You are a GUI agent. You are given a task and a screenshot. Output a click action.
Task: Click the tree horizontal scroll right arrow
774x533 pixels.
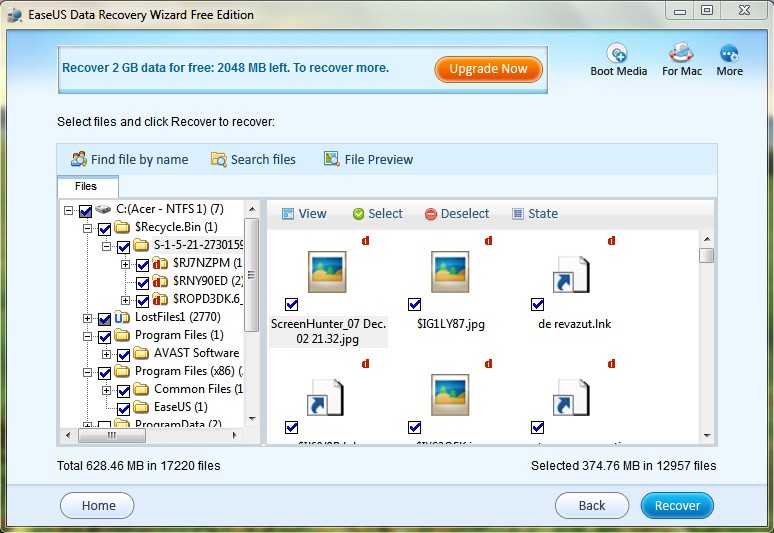pos(234,435)
